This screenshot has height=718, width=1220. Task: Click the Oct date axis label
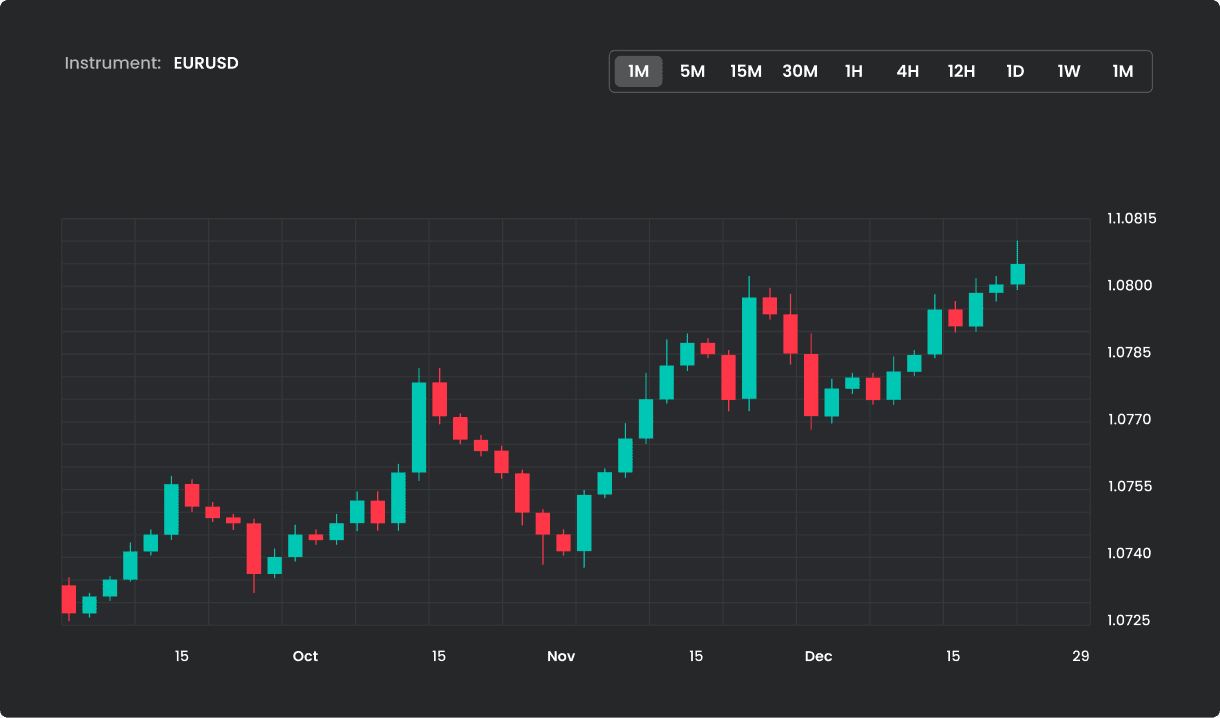coord(305,656)
